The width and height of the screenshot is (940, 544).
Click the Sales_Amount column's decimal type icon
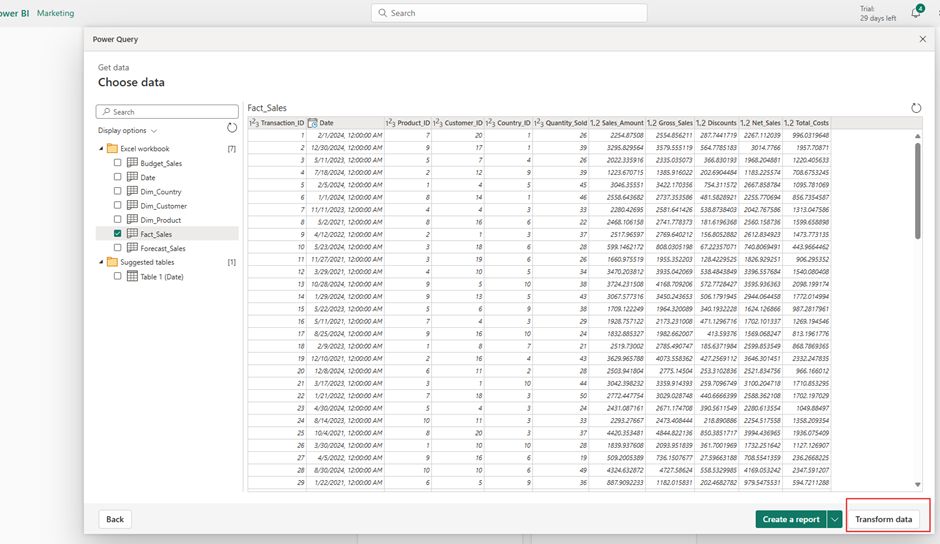[595, 123]
